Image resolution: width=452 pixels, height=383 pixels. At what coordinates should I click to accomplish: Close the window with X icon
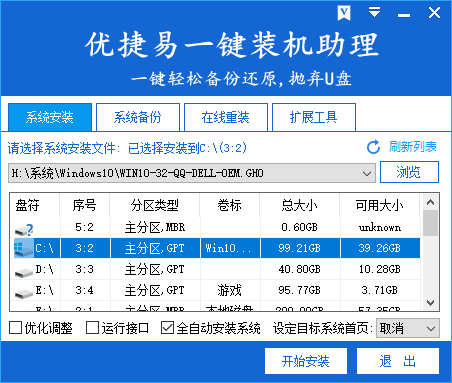434,13
